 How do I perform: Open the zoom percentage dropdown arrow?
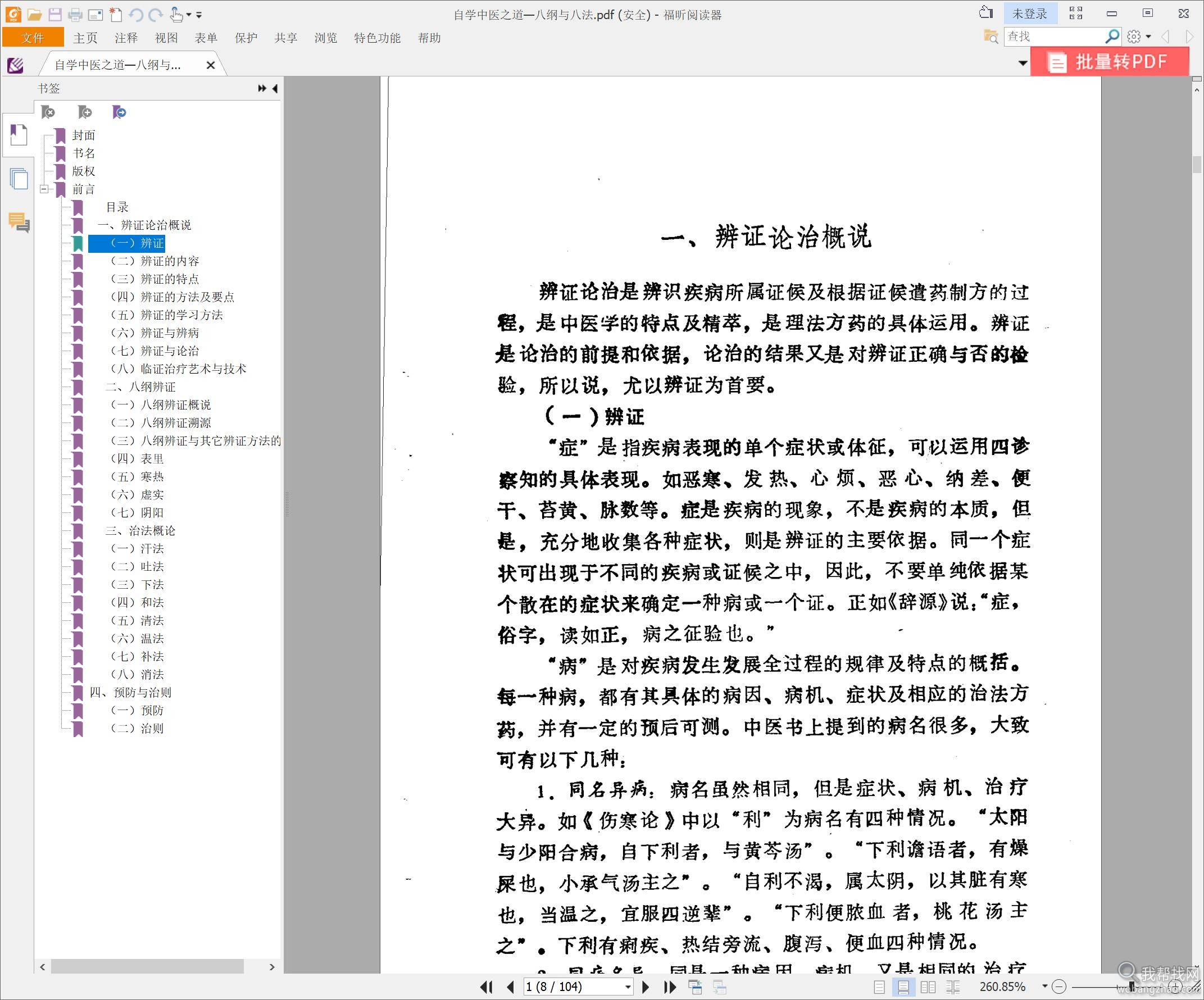[1044, 987]
